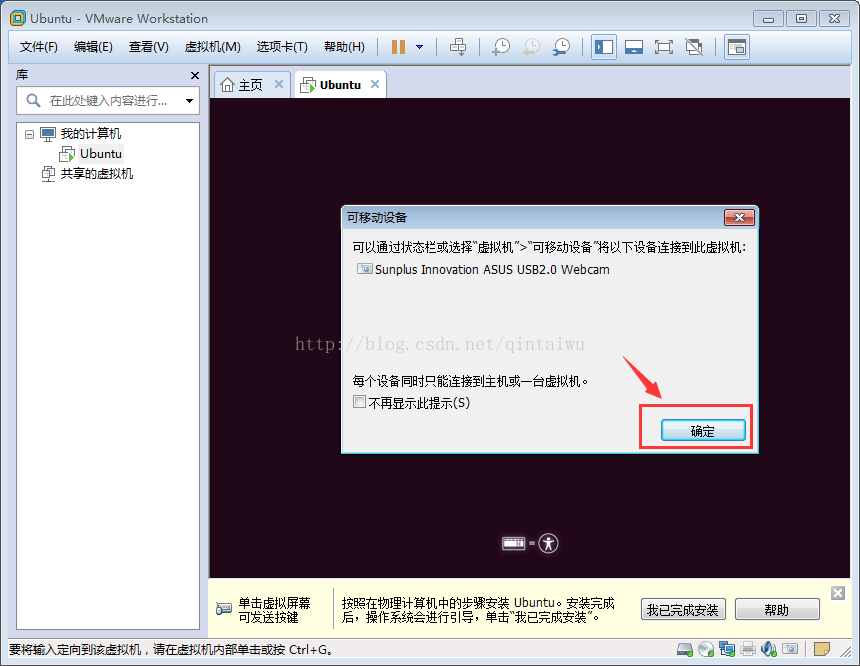The height and width of the screenshot is (666, 860).
Task: Pause the virtual machine with the orange pause icon
Action: (x=398, y=47)
